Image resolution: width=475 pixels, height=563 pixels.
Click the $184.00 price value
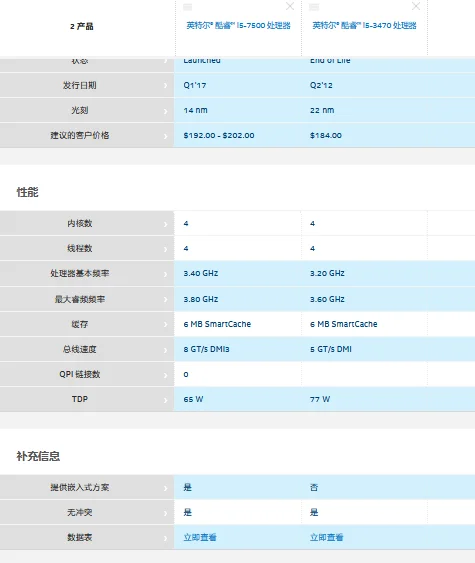coord(326,135)
